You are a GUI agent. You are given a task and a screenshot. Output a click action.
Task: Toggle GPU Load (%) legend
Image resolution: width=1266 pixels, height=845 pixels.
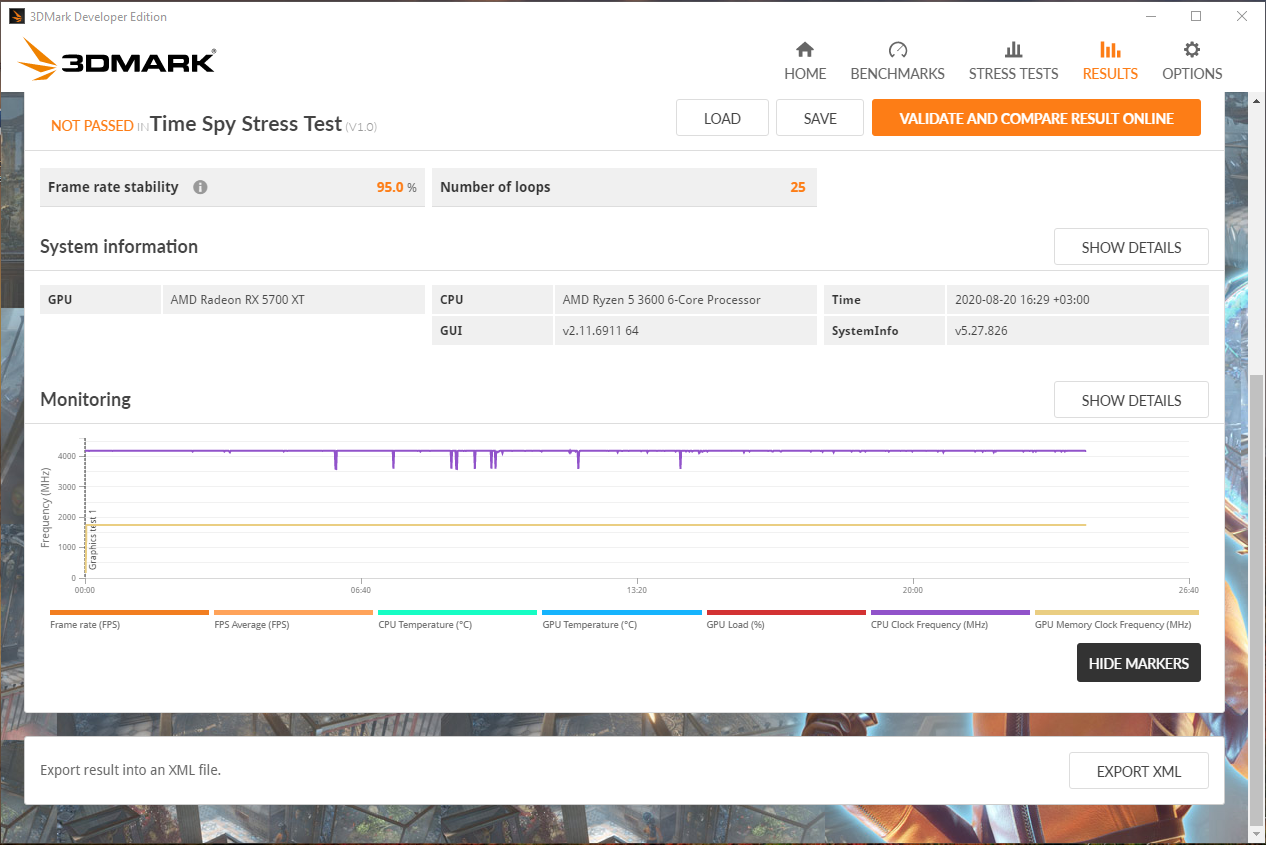click(786, 619)
